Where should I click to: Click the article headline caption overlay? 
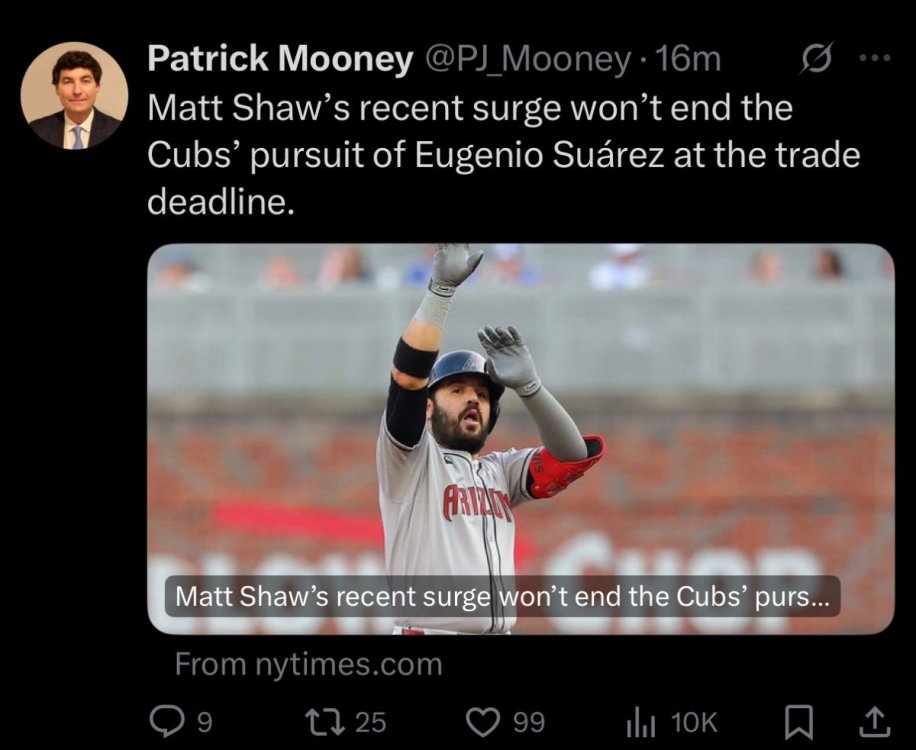tap(502, 598)
